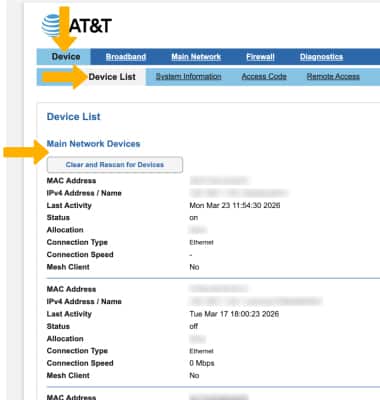The height and width of the screenshot is (400, 380).
Task: Click the AT&T wordmark text
Action: coord(90,26)
